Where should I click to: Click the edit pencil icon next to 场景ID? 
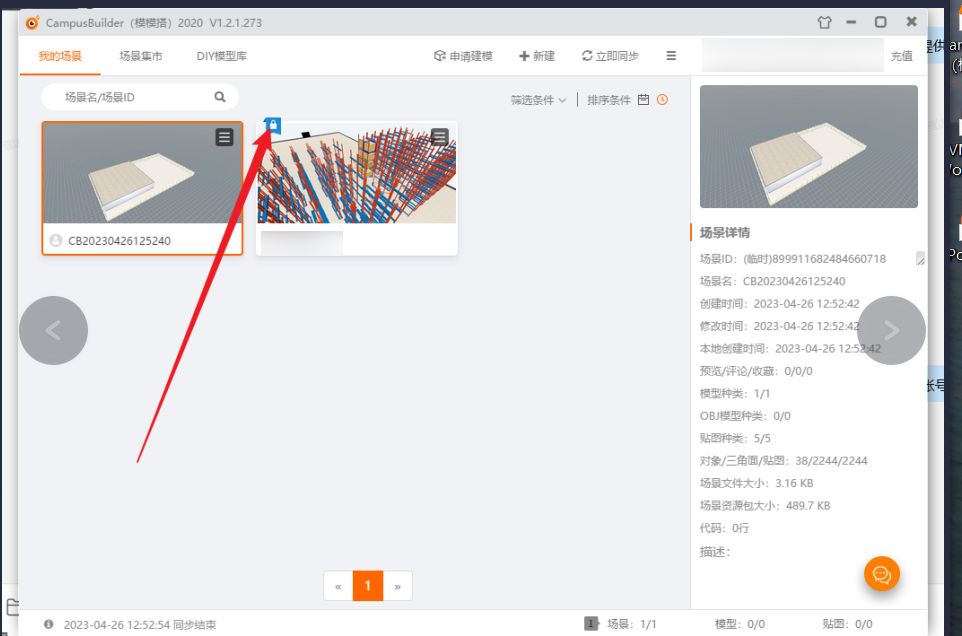(x=920, y=258)
